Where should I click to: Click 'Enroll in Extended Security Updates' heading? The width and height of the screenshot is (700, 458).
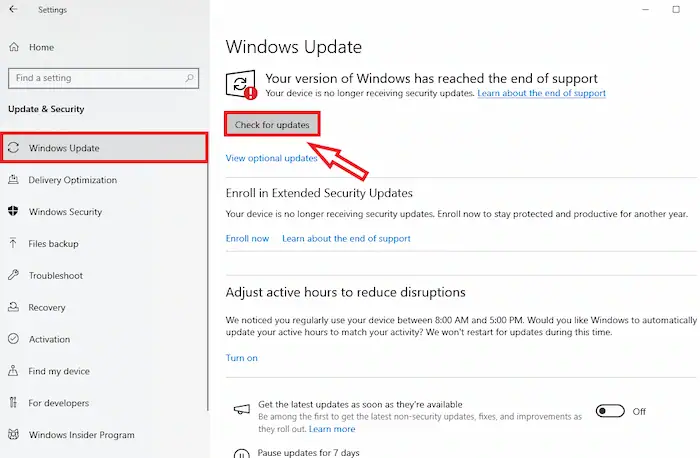319,193
